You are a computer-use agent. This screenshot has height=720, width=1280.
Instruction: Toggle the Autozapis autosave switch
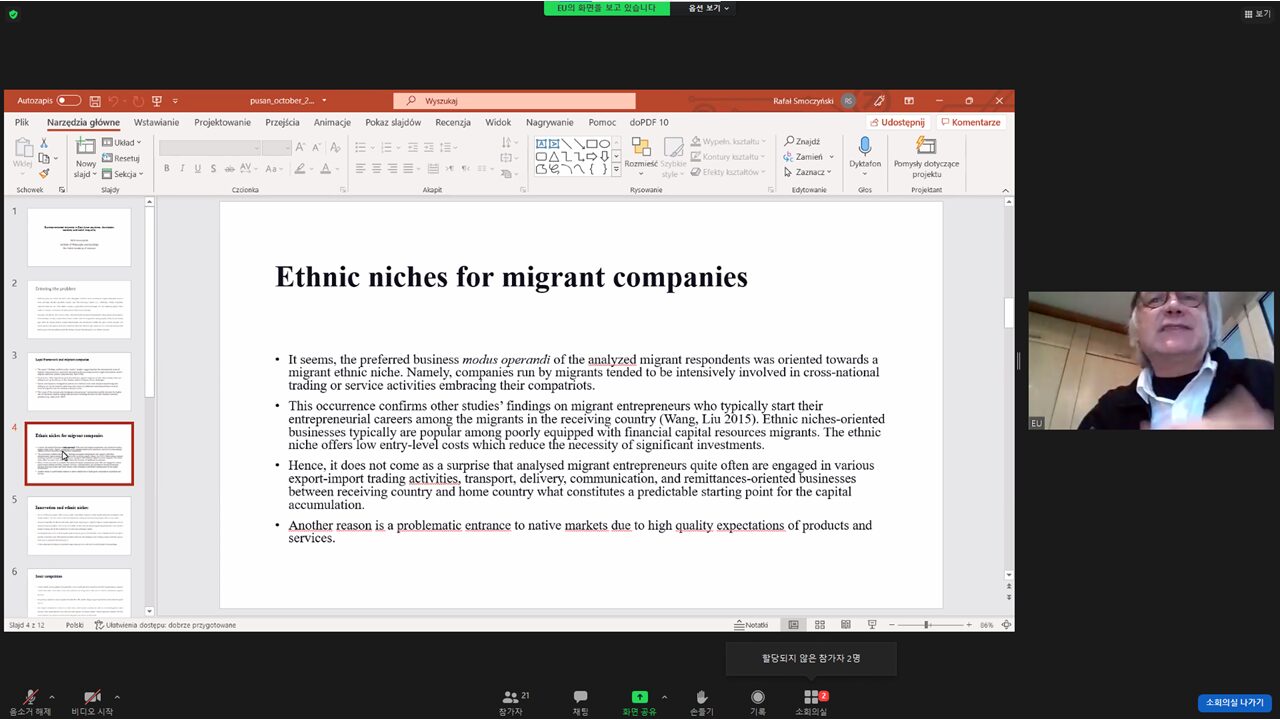pos(68,101)
